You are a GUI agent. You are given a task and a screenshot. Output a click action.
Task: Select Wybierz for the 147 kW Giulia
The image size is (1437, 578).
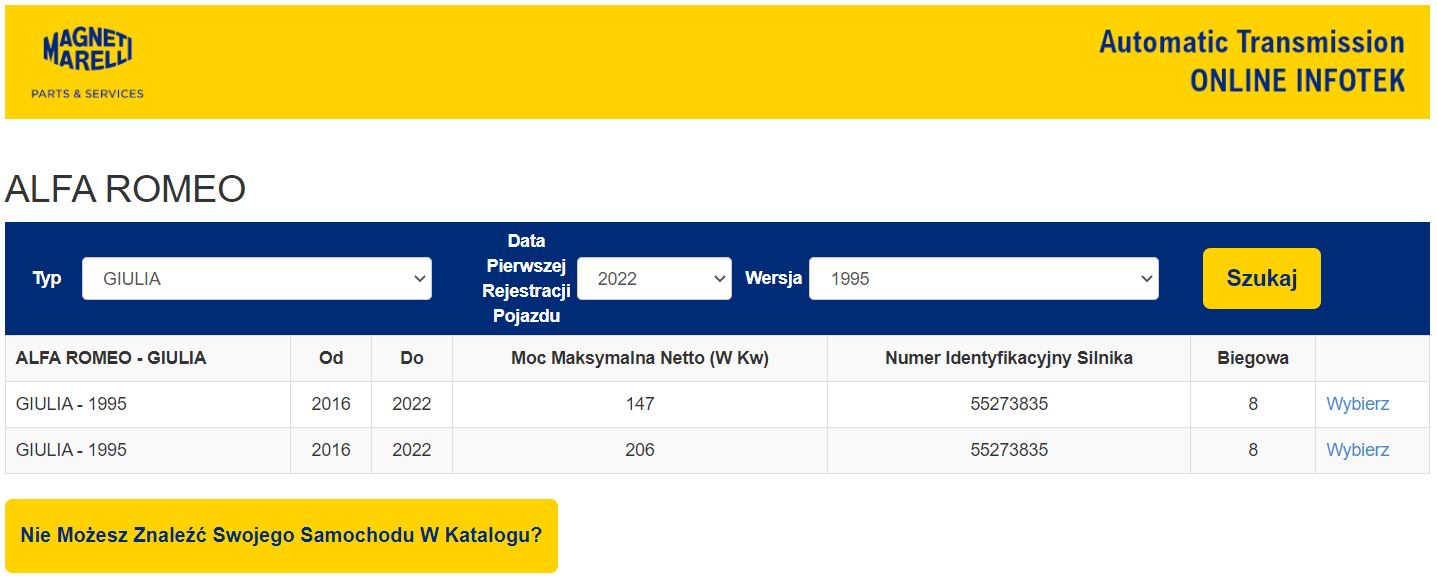coord(1357,404)
